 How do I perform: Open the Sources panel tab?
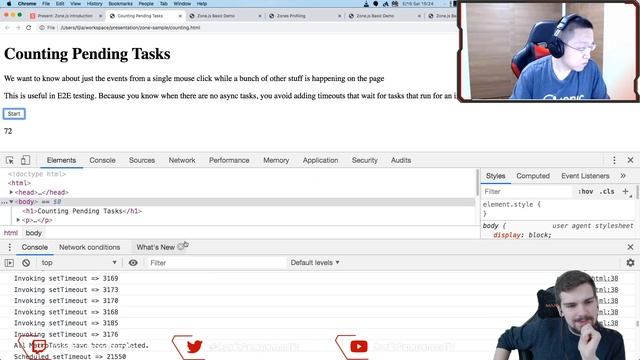pyautogui.click(x=142, y=160)
